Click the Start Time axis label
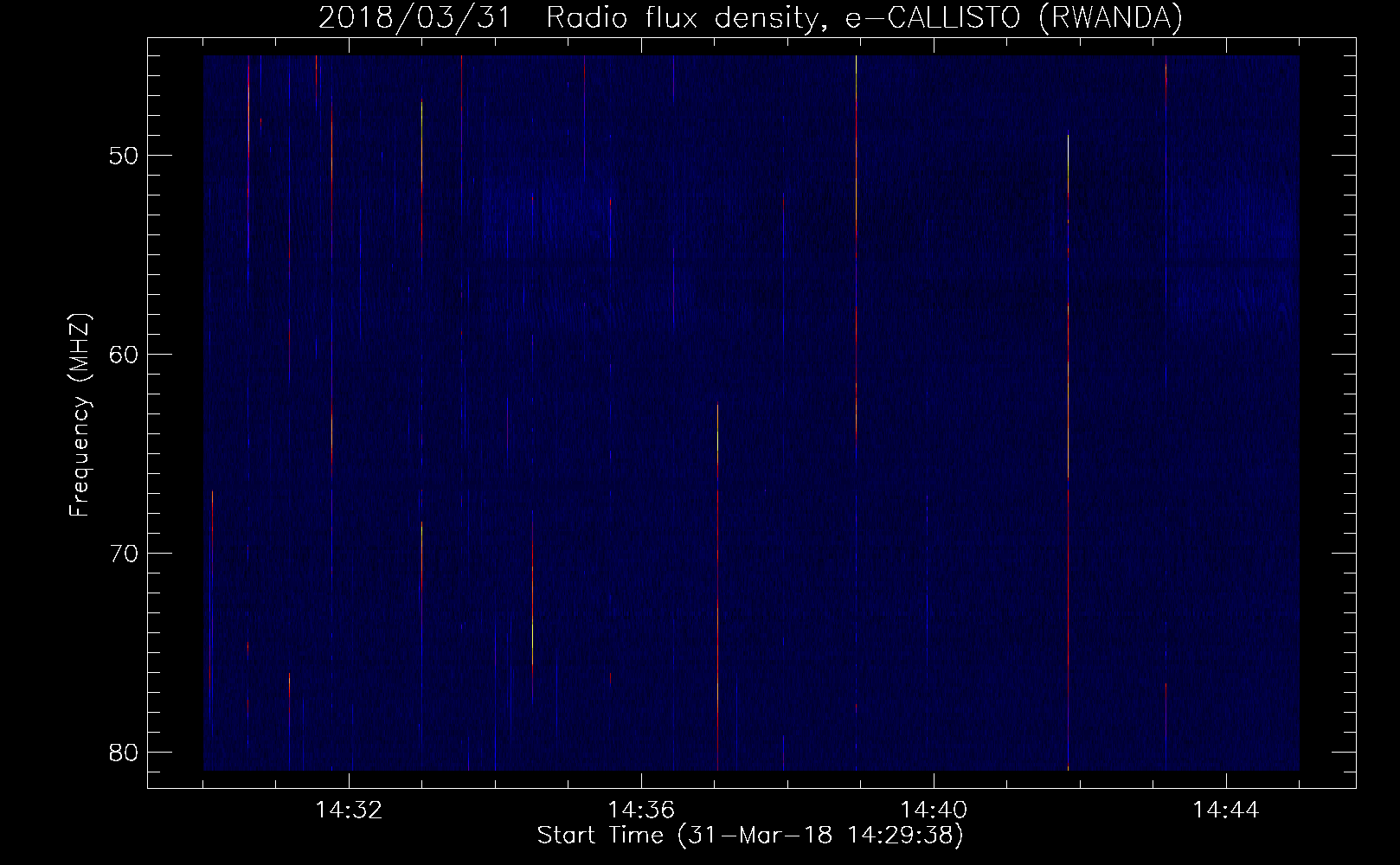This screenshot has width=1400, height=865. 750,836
